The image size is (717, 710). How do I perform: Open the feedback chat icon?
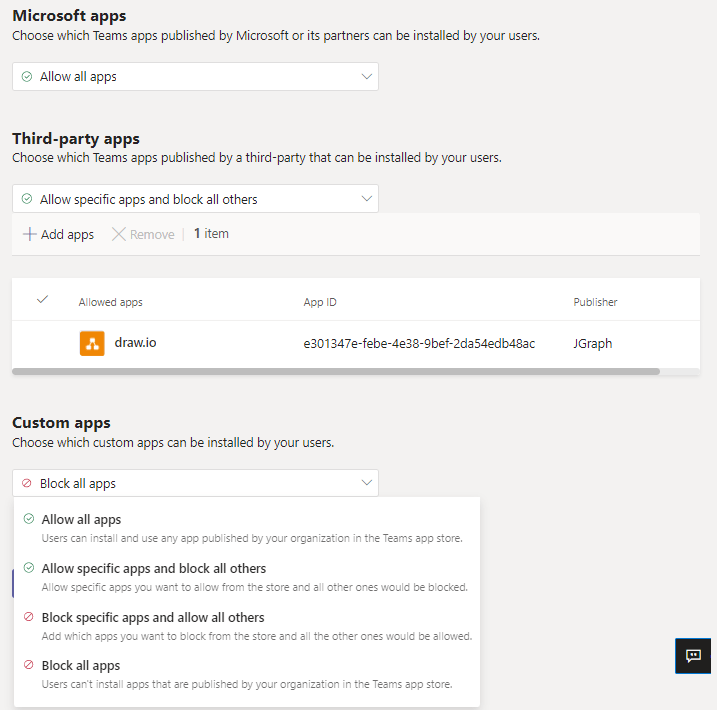pyautogui.click(x=693, y=656)
